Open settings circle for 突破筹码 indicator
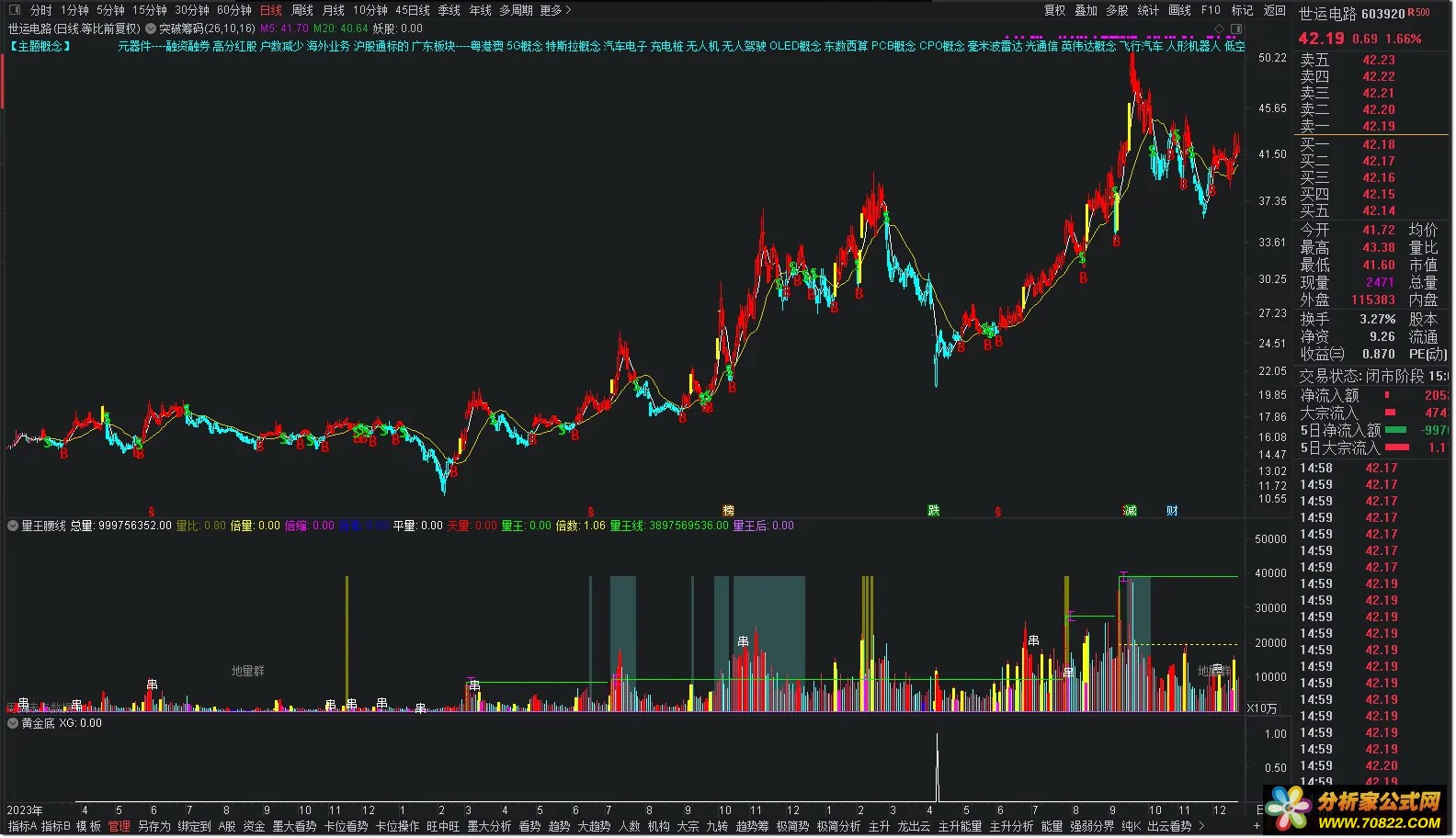 (151, 28)
